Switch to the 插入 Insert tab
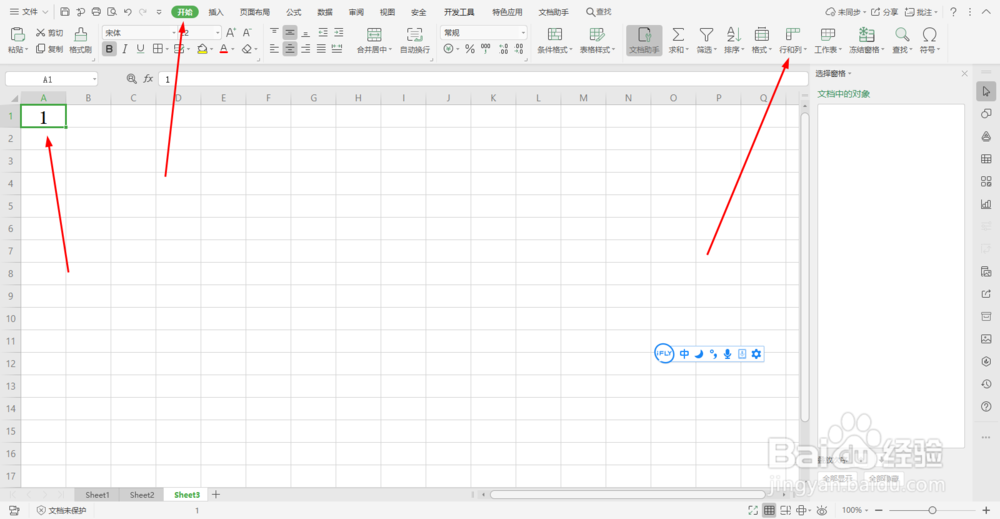1000x519 pixels. click(x=216, y=12)
